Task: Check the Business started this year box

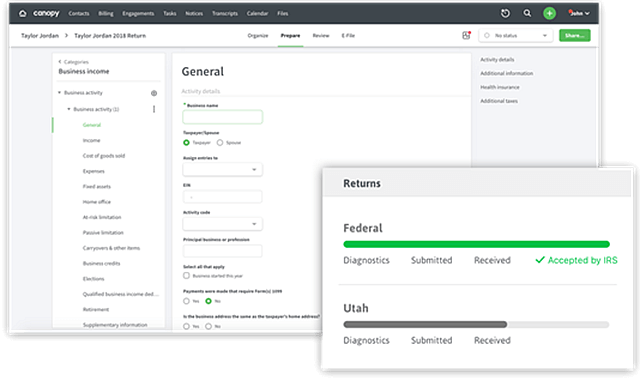Action: (187, 276)
